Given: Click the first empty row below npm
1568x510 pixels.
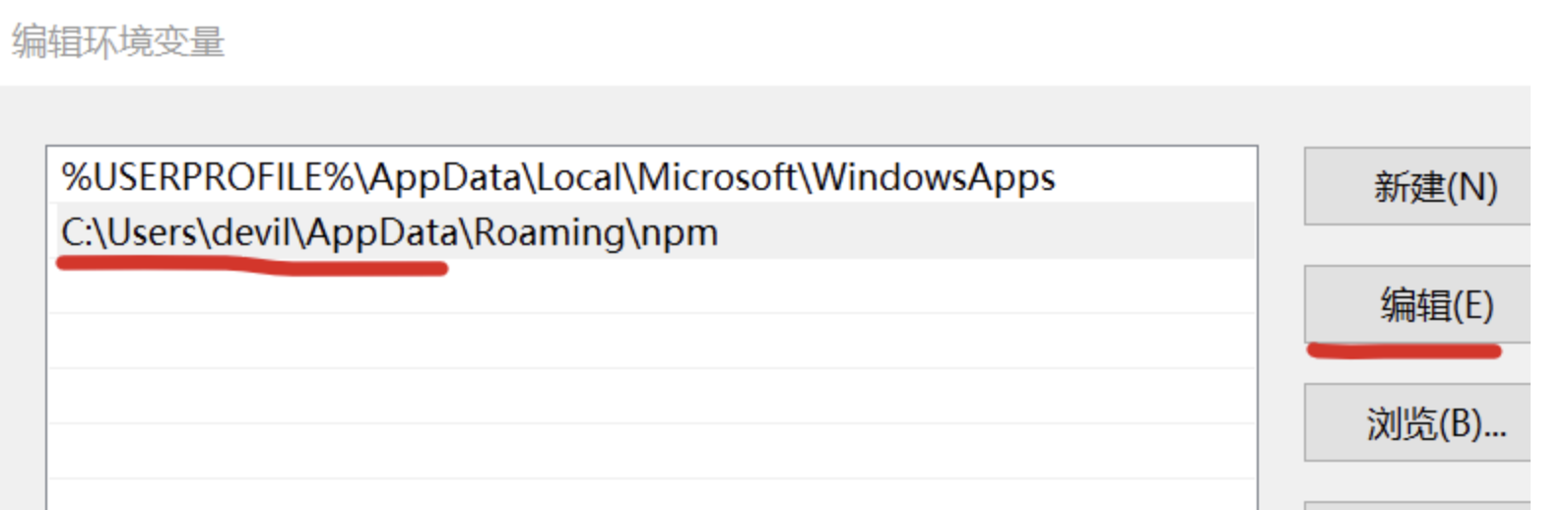Looking at the screenshot, I should coord(650,287).
